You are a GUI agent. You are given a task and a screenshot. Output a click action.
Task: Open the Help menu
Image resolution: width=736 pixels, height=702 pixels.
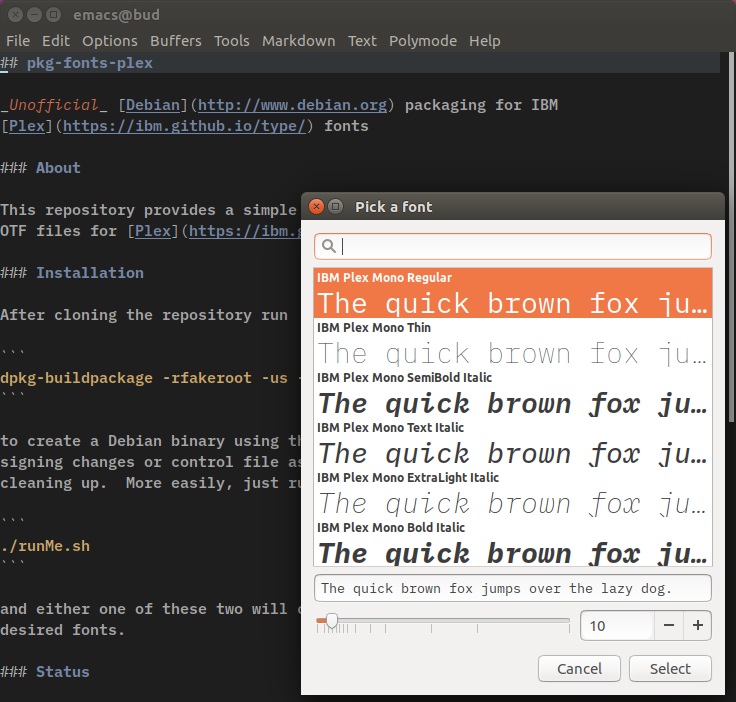484,41
